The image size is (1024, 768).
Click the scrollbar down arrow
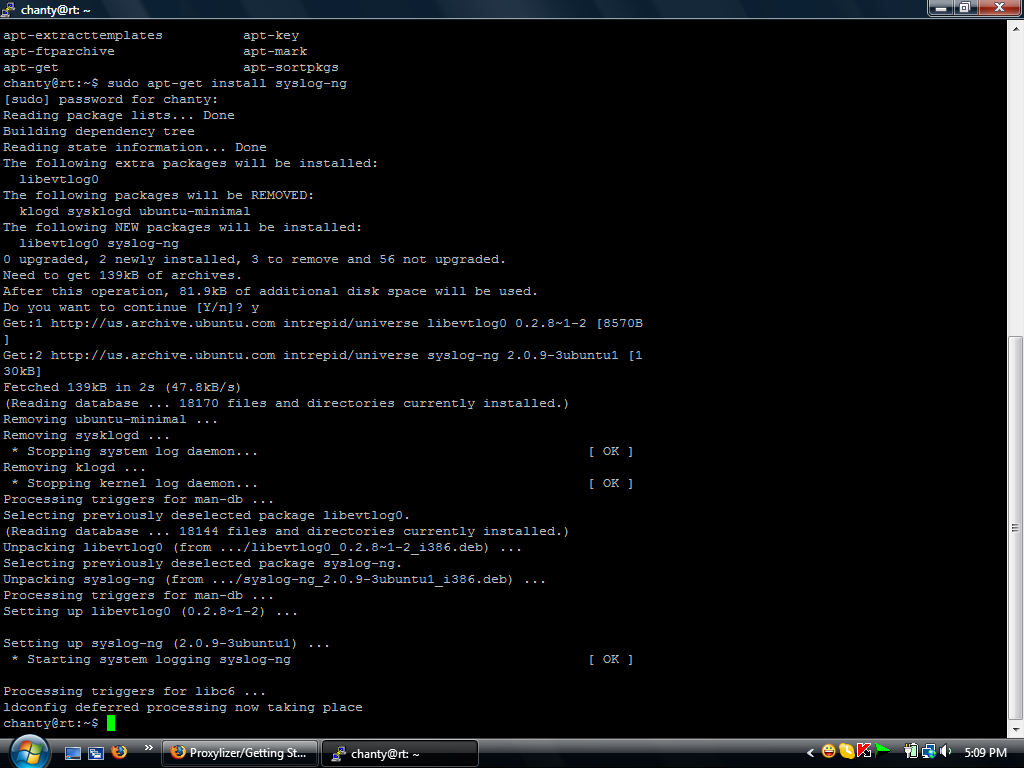[x=1016, y=729]
